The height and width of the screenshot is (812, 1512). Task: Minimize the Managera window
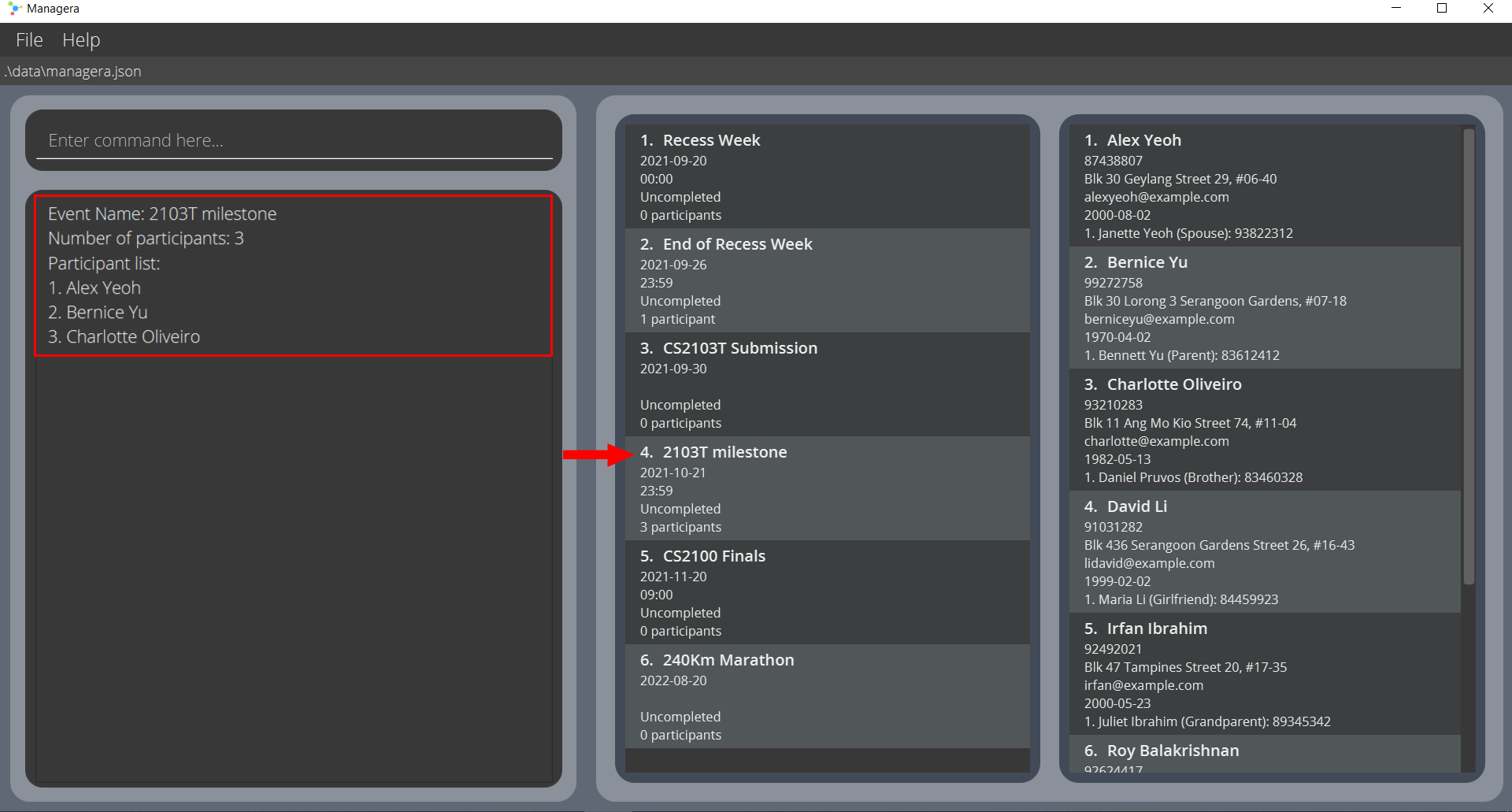coord(1396,9)
